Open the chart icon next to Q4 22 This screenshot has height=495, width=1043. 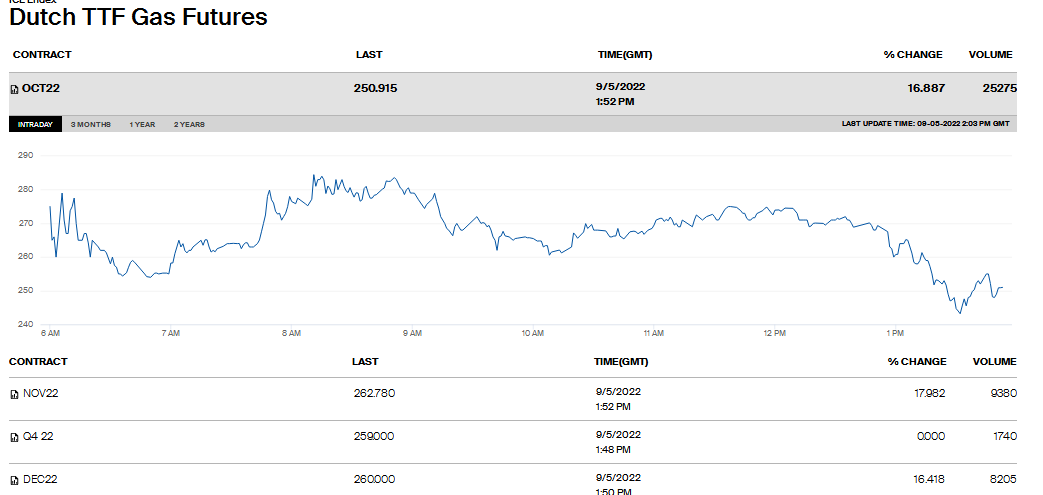(14, 438)
